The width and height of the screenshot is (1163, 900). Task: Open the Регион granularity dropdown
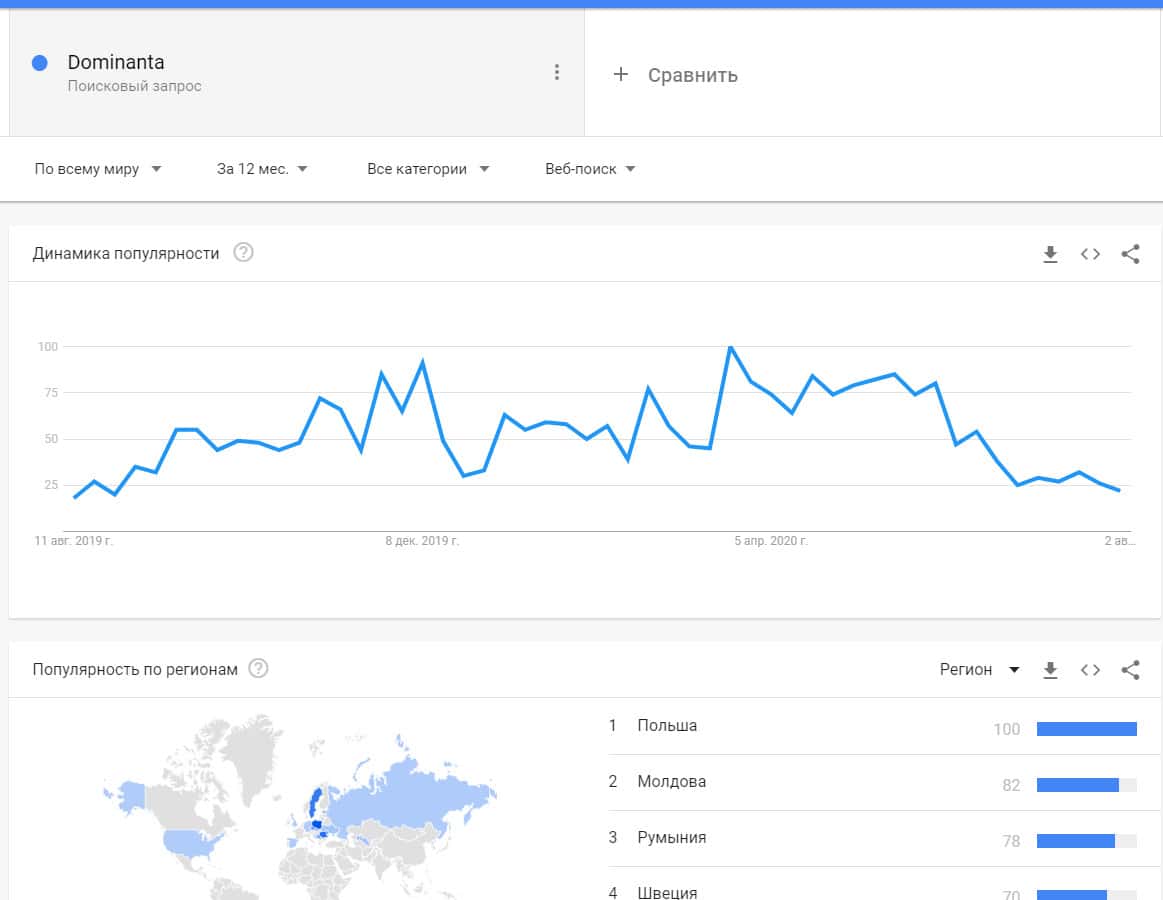[979, 670]
